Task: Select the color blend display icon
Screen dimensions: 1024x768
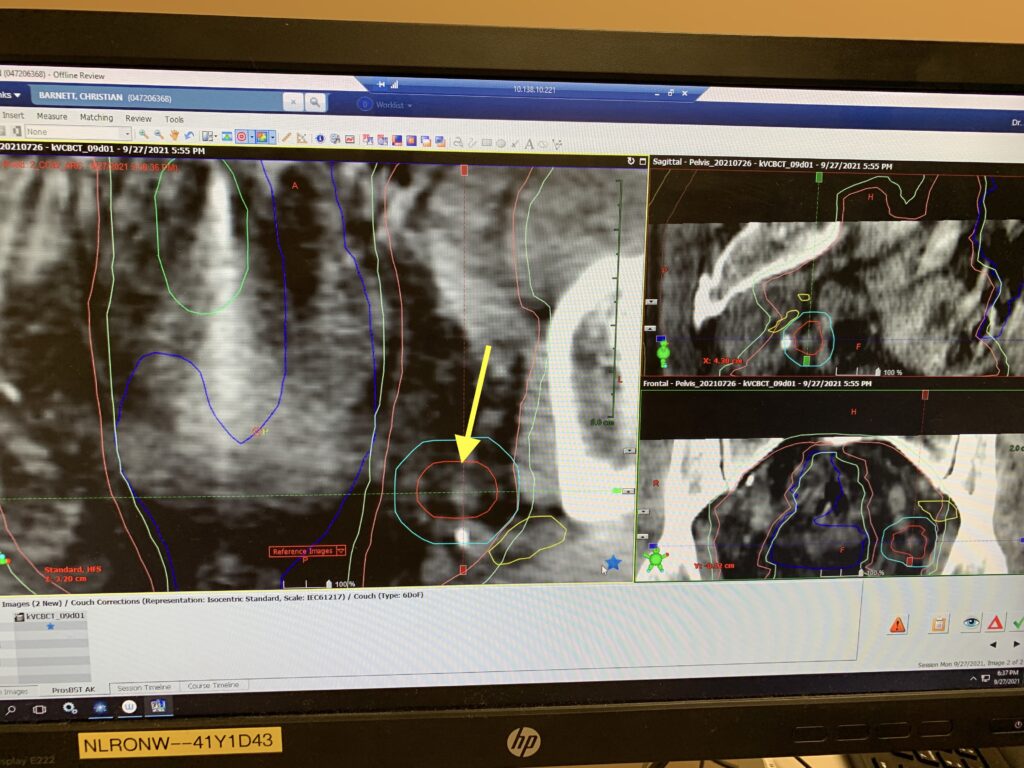Action: 262,137
